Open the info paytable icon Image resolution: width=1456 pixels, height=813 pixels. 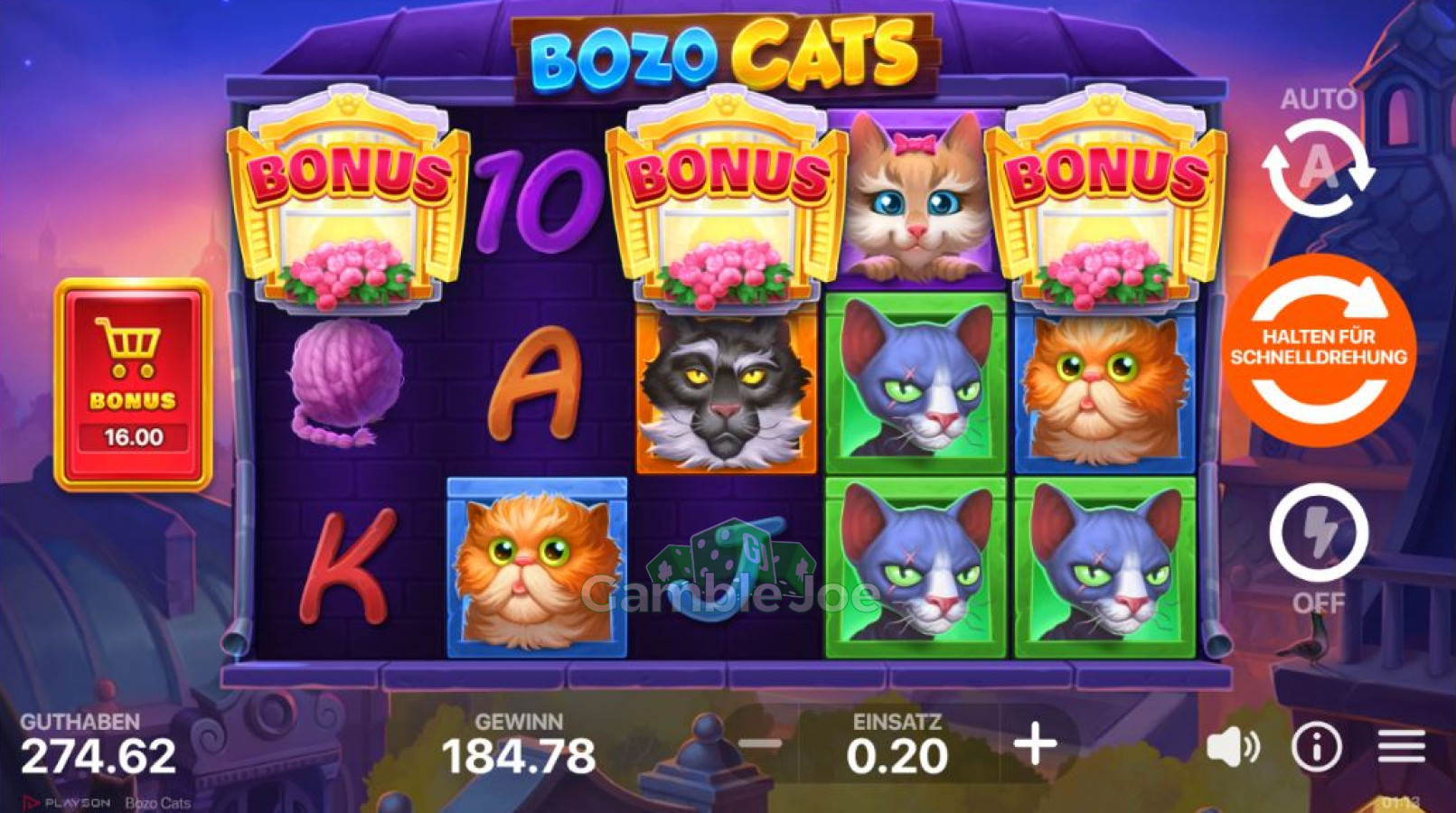pyautogui.click(x=1317, y=747)
